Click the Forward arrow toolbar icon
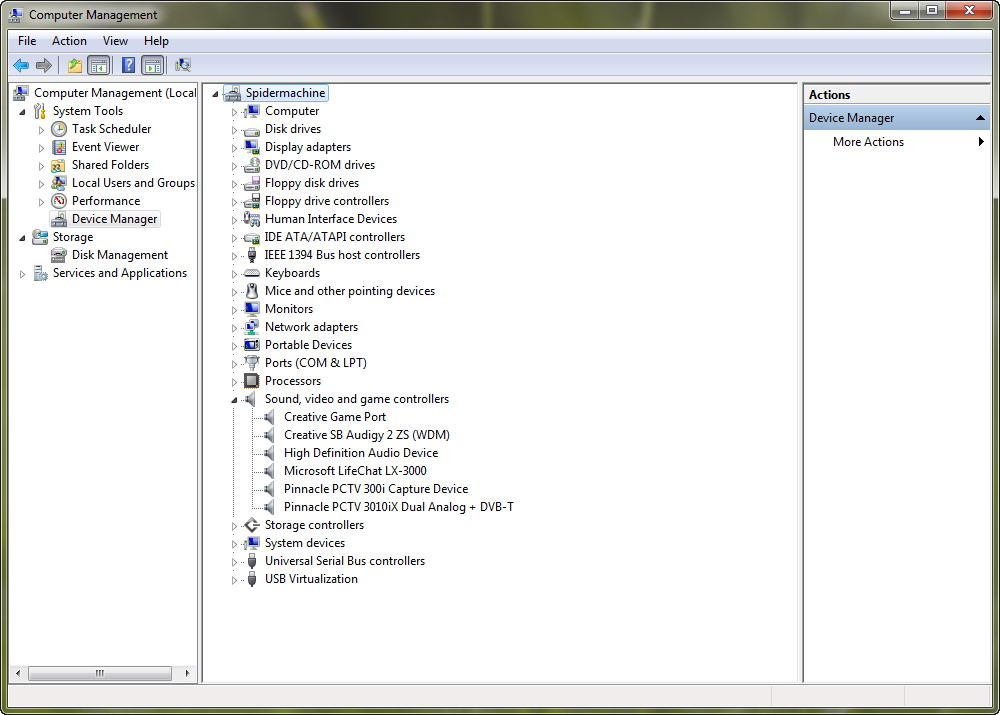 [x=44, y=65]
